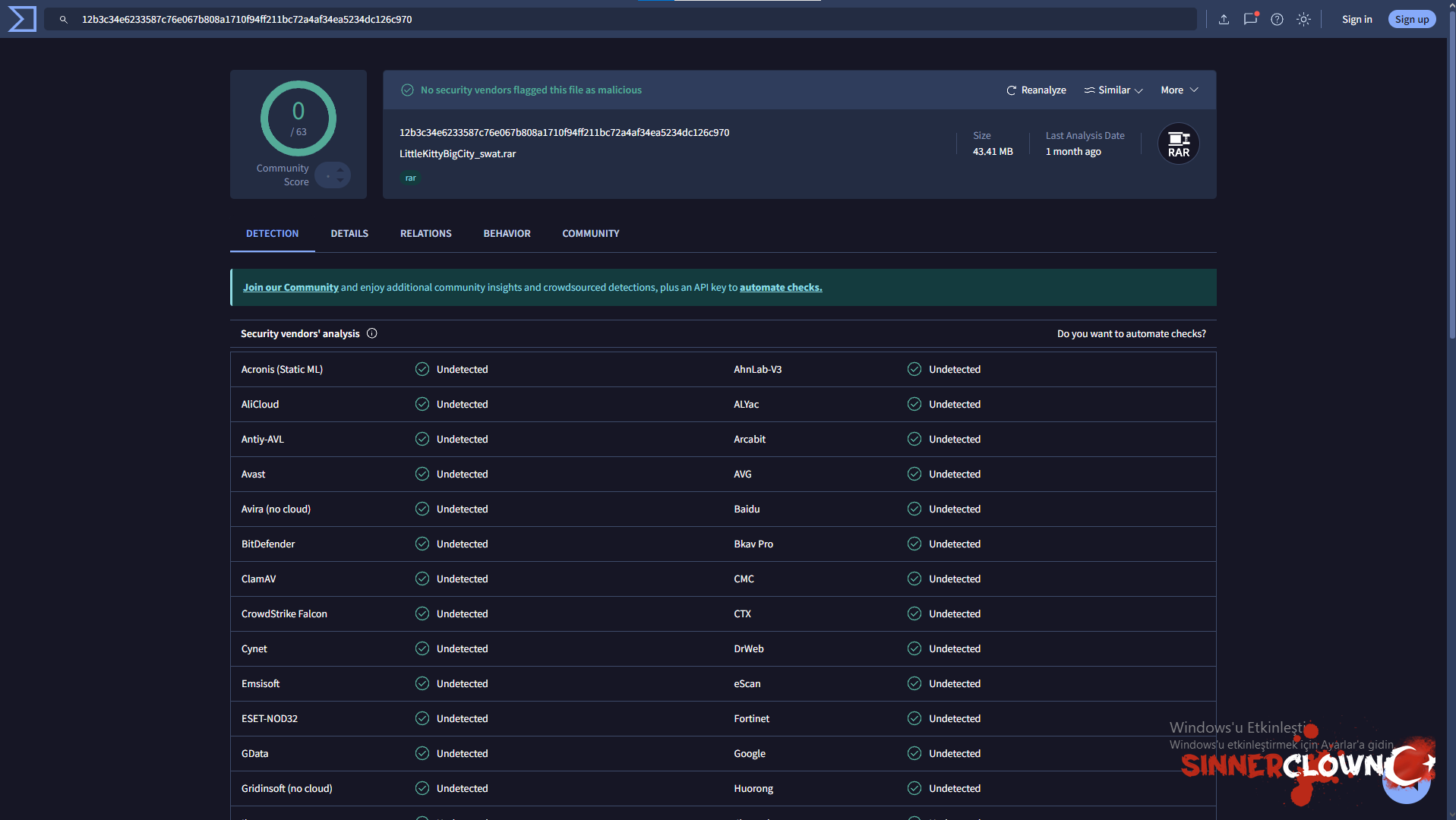Viewport: 1456px width, 820px height.
Task: Click the Sign in link
Action: (x=1357, y=20)
